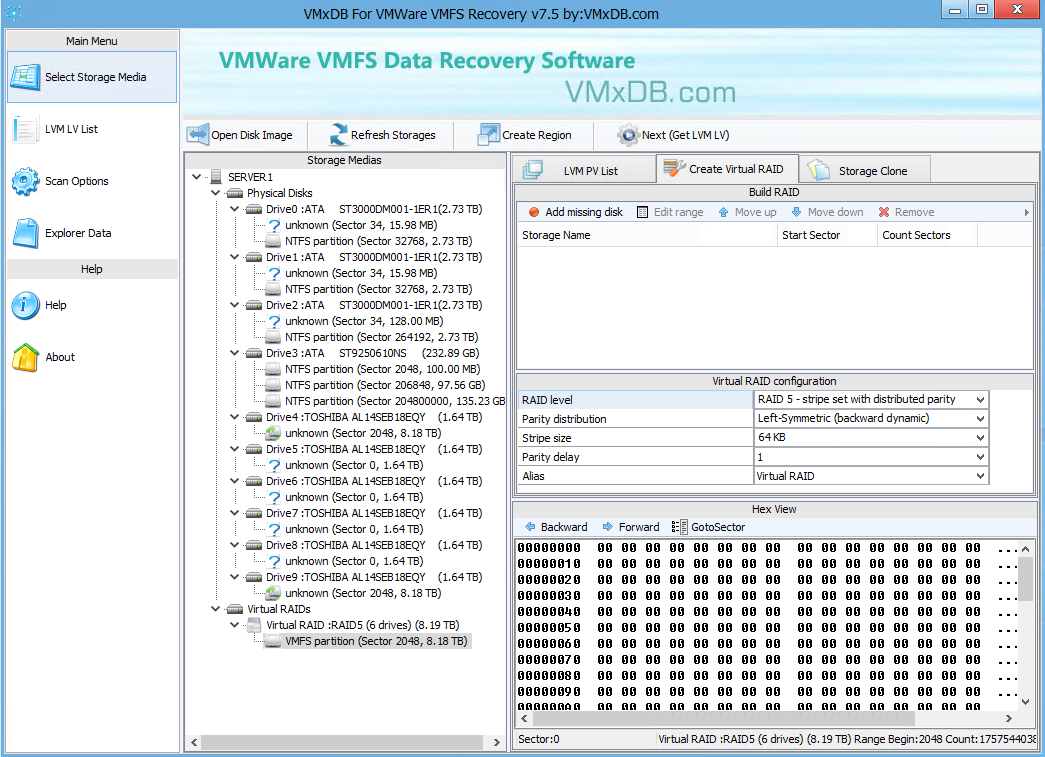Select NTFS partition (Sector 206848, 97.56 GB)
The height and width of the screenshot is (757, 1045).
[x=385, y=384]
